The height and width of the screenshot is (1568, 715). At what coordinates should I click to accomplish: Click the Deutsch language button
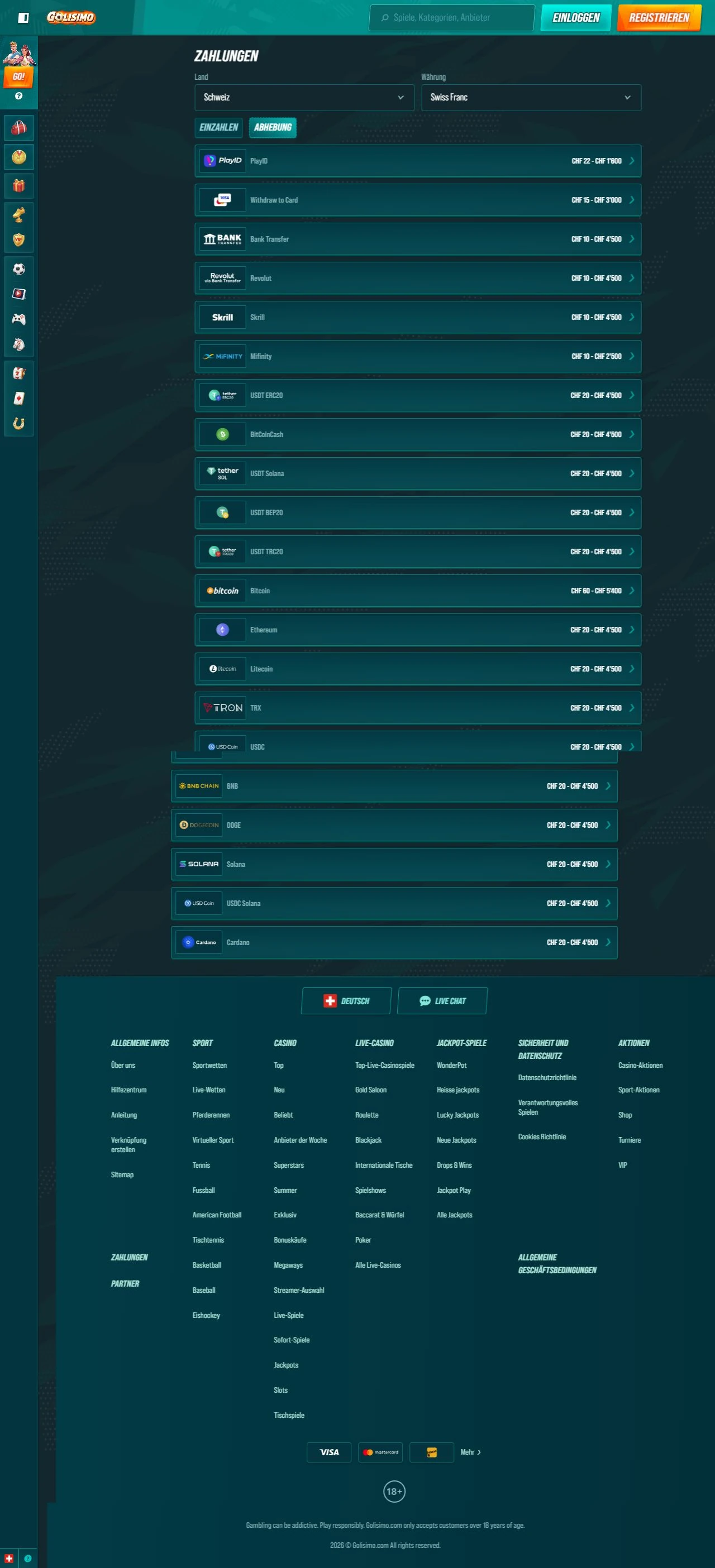(x=346, y=1001)
